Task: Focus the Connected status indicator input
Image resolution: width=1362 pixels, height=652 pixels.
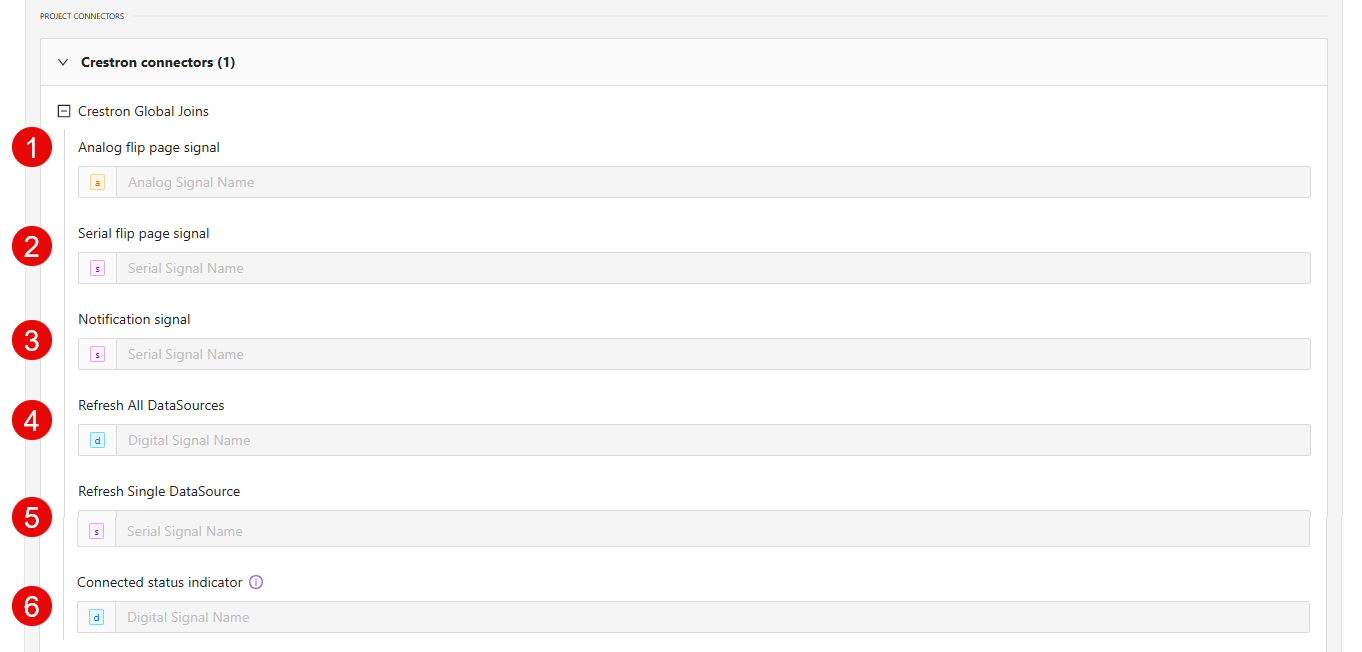Action: coord(712,617)
